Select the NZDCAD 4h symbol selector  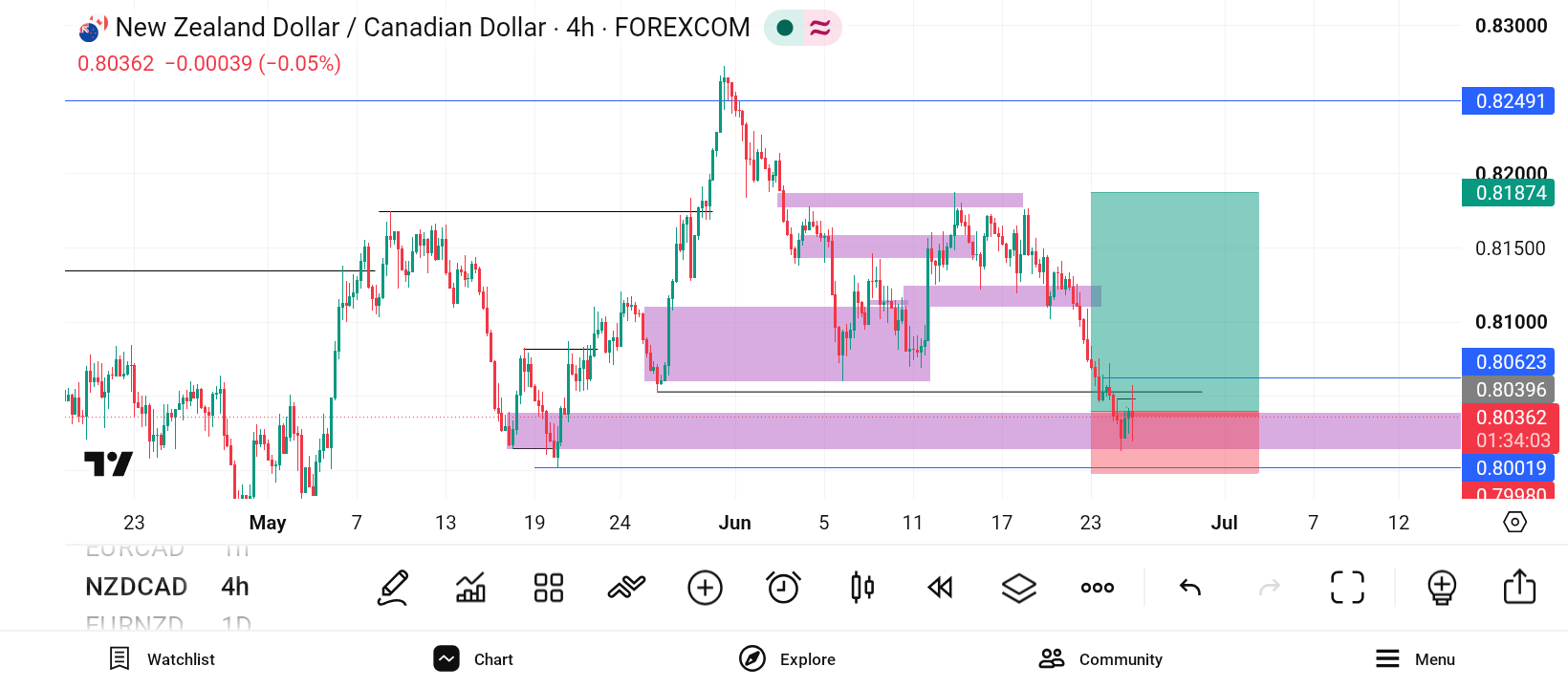[167, 587]
